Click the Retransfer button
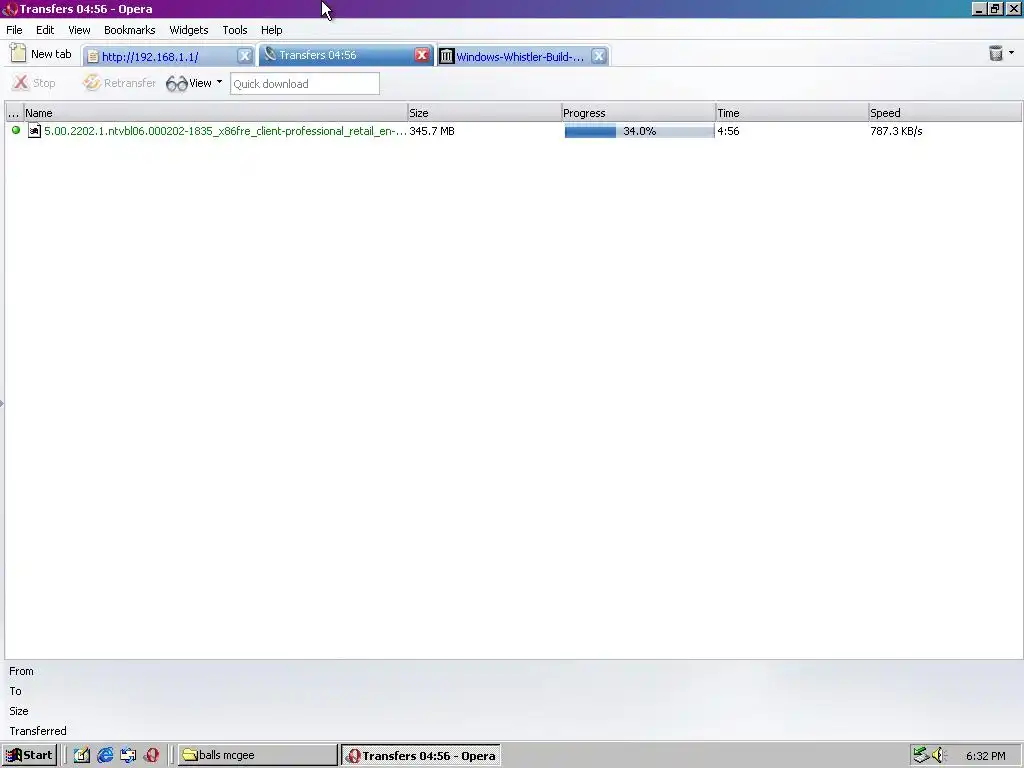This screenshot has height=768, width=1024. [120, 83]
